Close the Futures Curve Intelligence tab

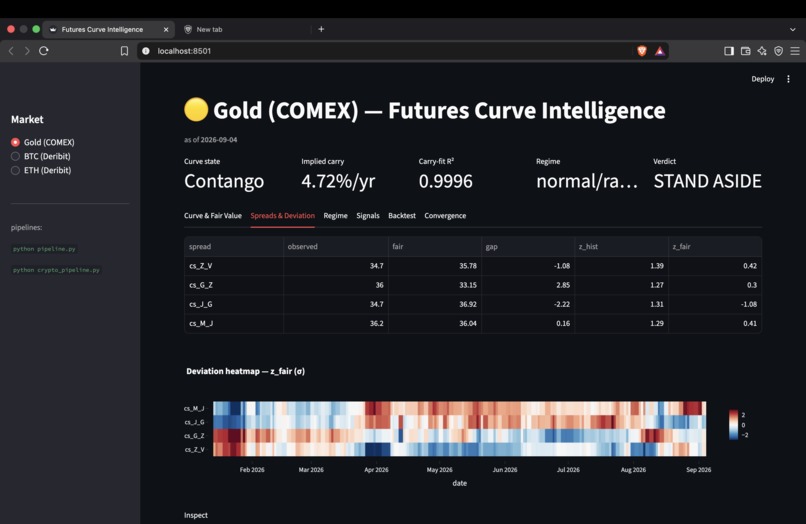[166, 29]
